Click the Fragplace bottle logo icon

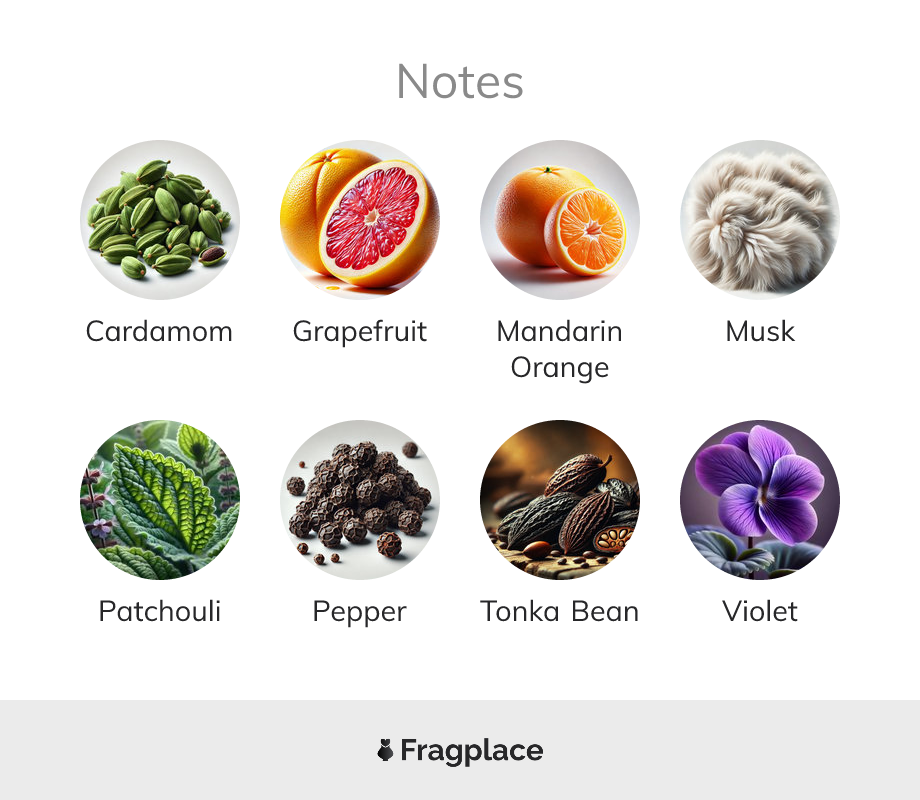[x=385, y=750]
